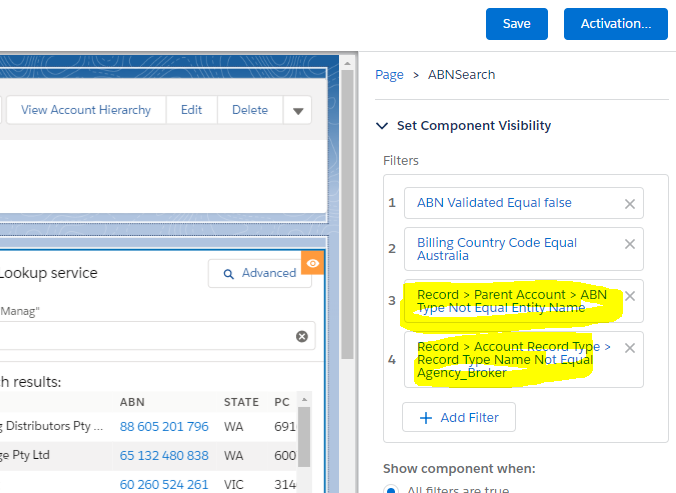Click WA cell beside ABN 88 605 201 796
This screenshot has height=493, width=676.
click(x=233, y=427)
